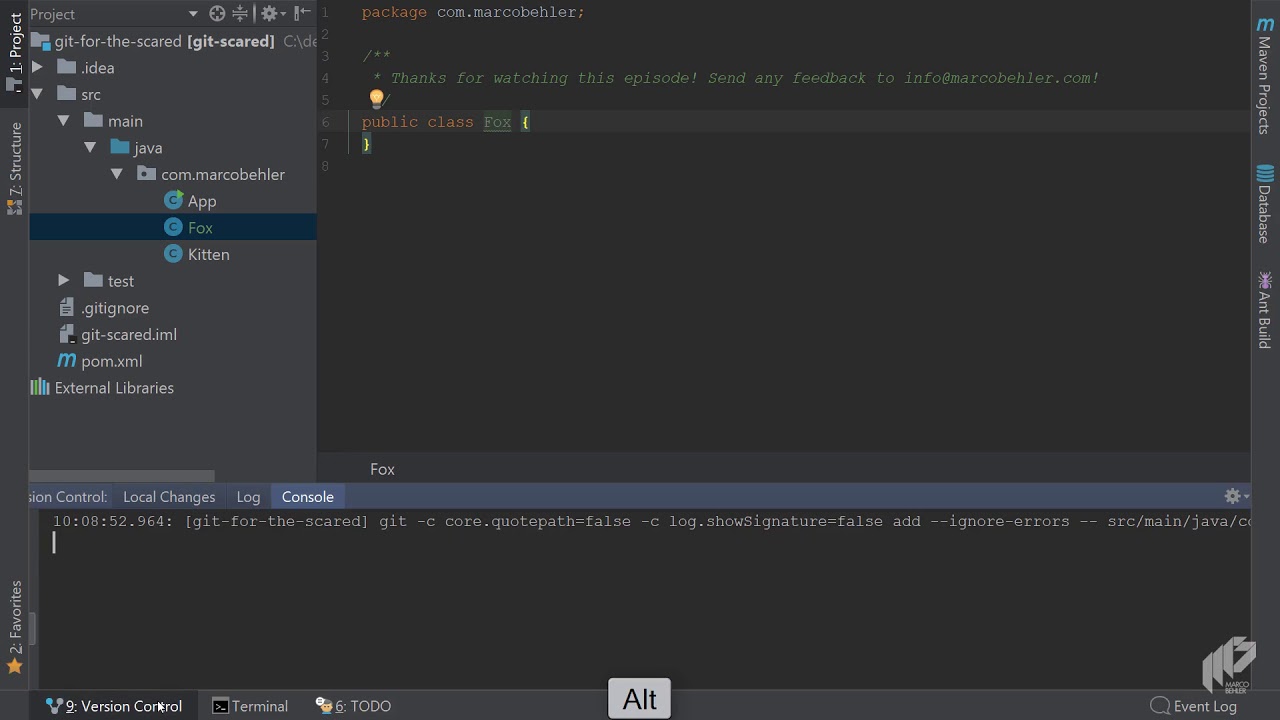Open the Terminal tool window
This screenshot has height=720, width=1280.
pos(250,706)
